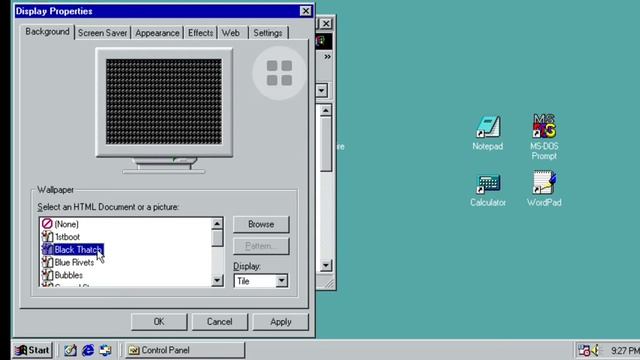
Task: Click the icon beside the 1stboot wallpaper
Action: click(x=47, y=237)
